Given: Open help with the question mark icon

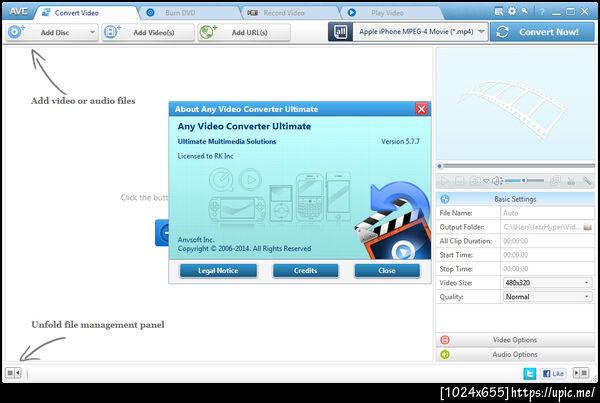Looking at the screenshot, I should (x=541, y=12).
